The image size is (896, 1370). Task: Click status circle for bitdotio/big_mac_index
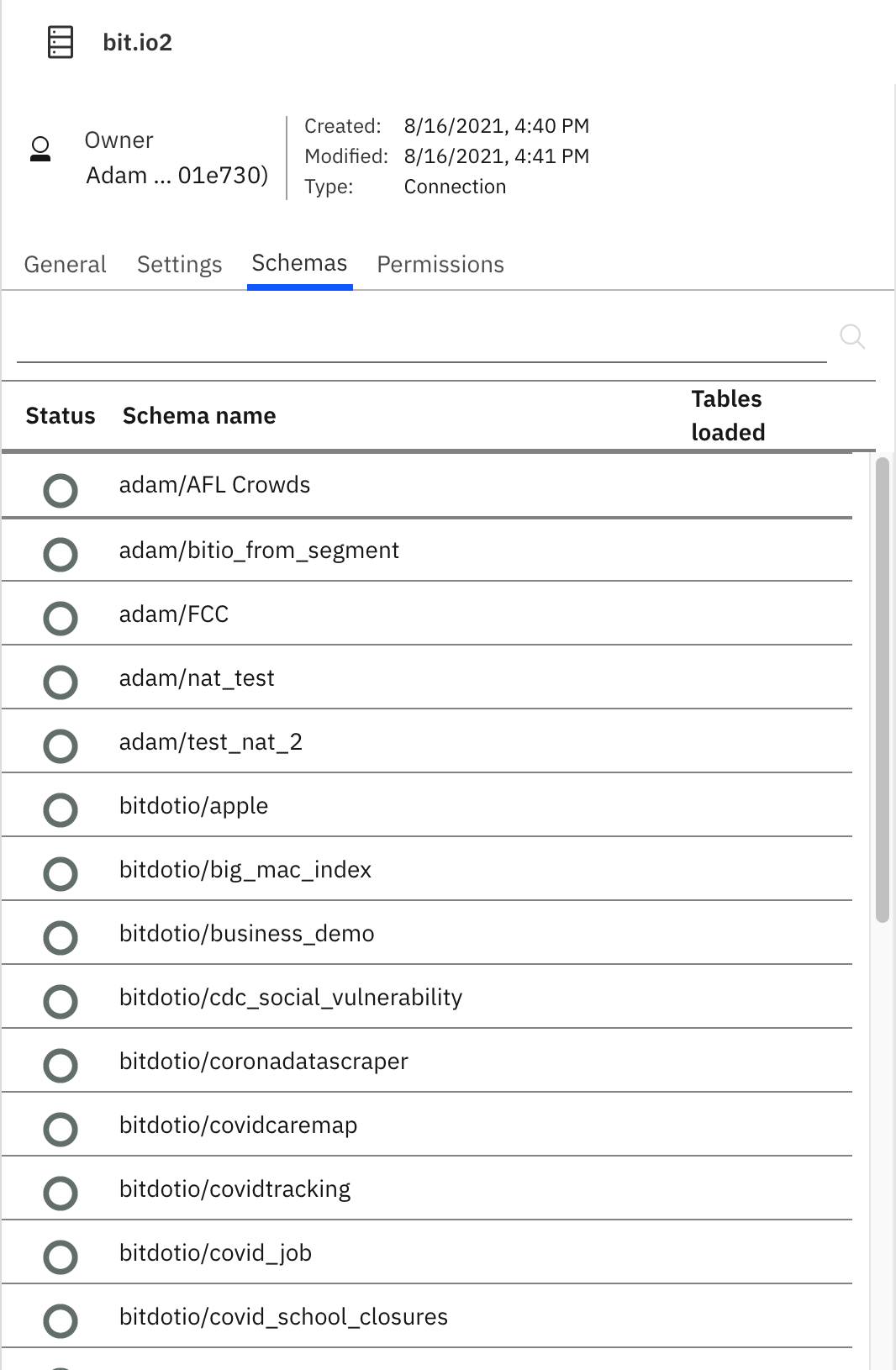pos(61,874)
